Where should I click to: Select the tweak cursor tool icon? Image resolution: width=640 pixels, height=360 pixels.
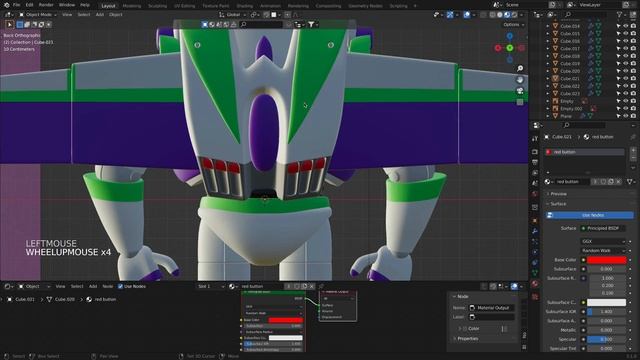click(9, 24)
